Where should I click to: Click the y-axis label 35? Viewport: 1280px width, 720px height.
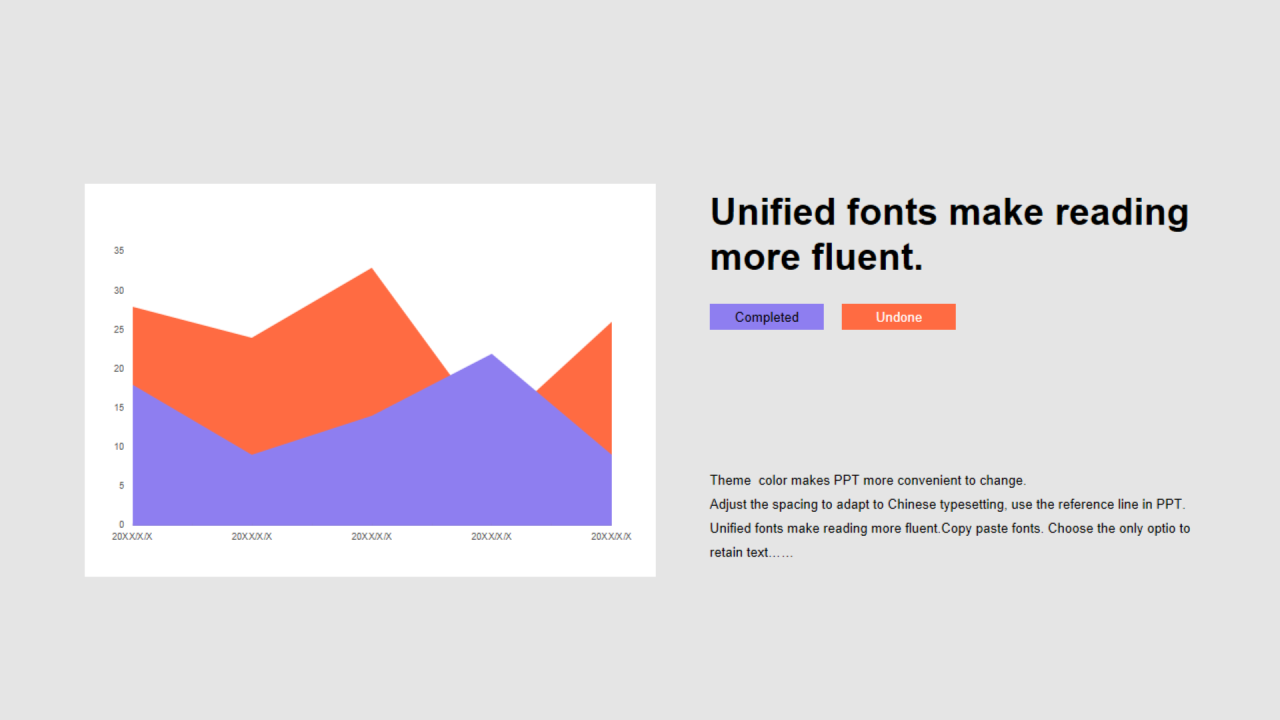(x=119, y=251)
